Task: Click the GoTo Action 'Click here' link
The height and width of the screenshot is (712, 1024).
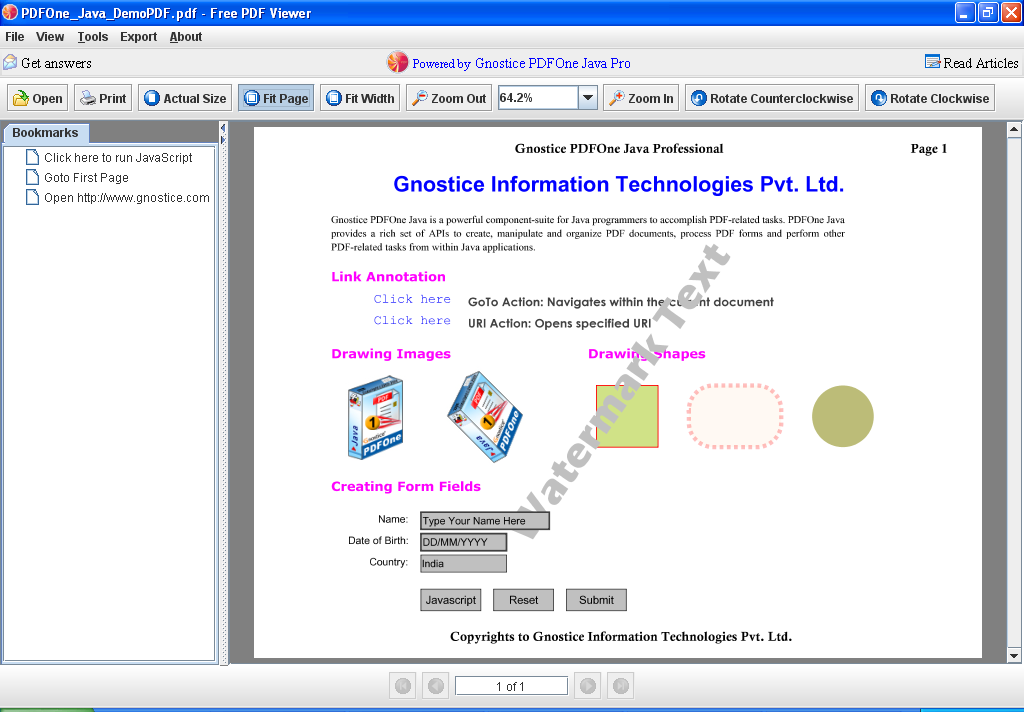Action: (x=412, y=299)
